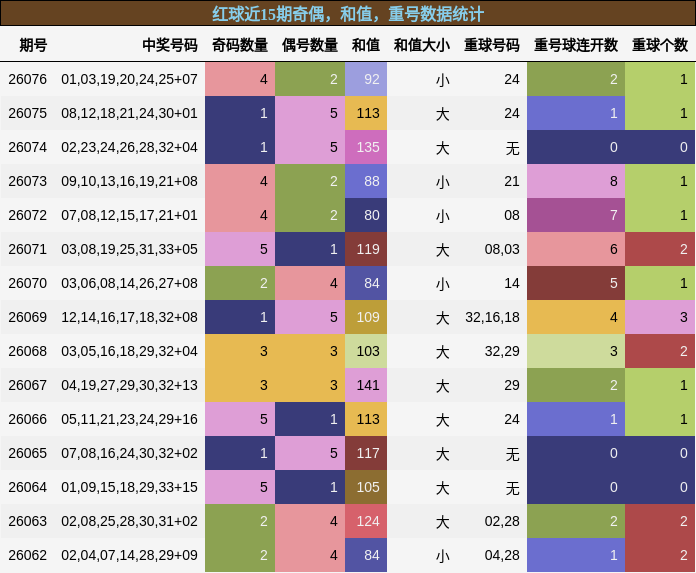
Task: Click winning numbers 03,05,16,18,29,32+04
Action: [x=130, y=351]
